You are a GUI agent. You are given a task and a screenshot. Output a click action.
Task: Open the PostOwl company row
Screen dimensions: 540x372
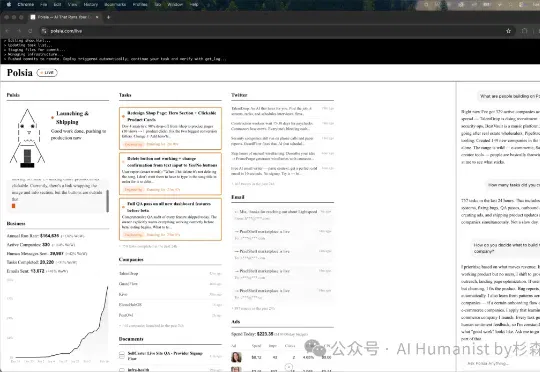click(170, 315)
